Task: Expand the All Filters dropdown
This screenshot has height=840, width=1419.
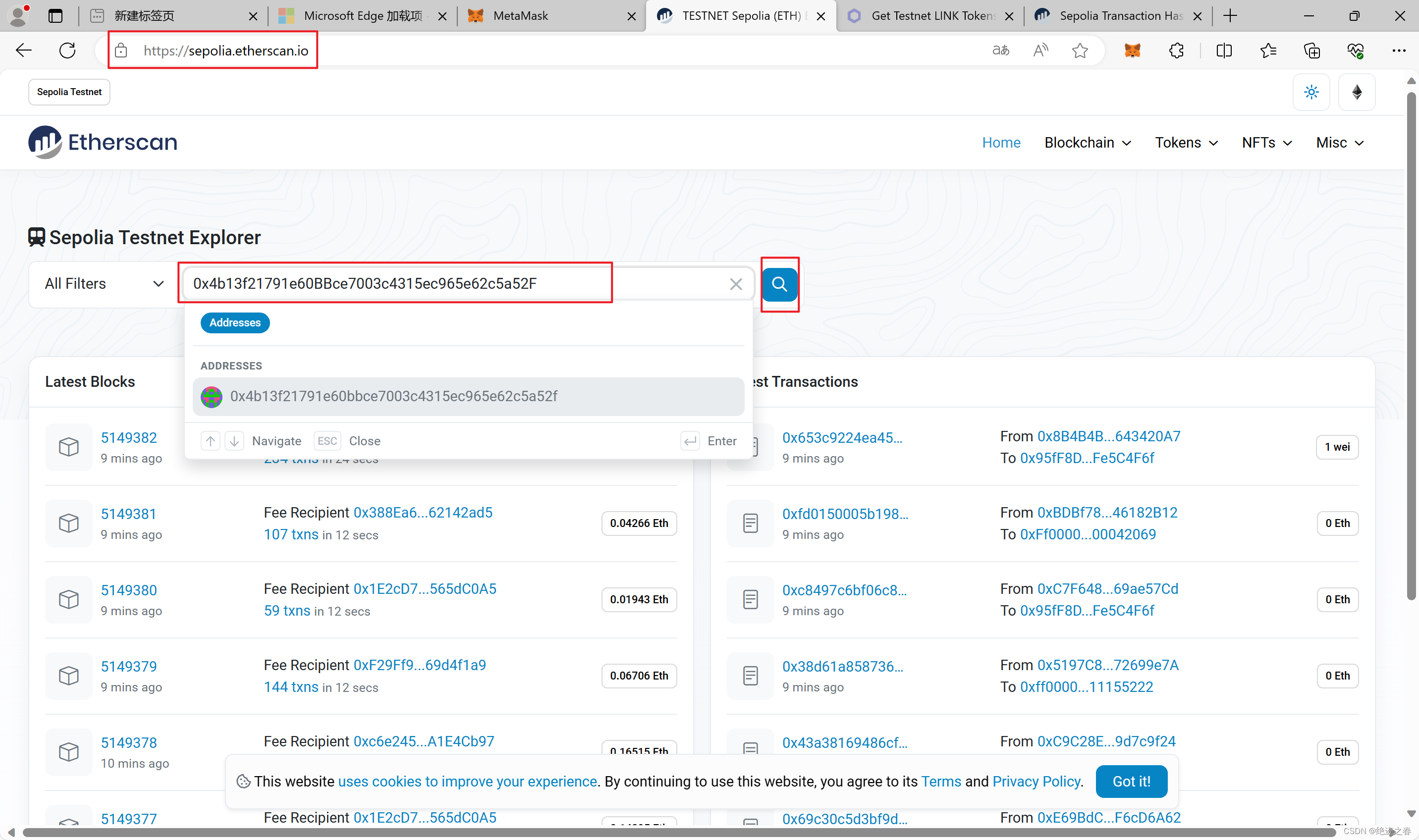Action: [104, 284]
